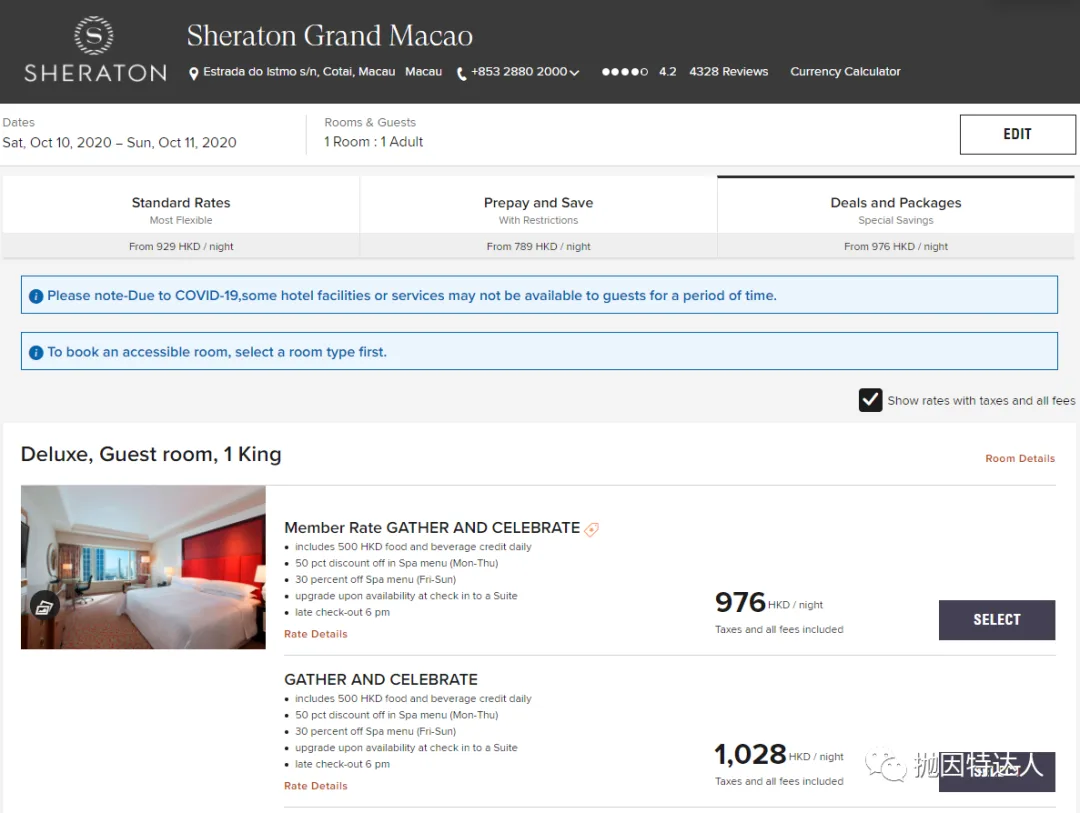Expand the phone number dropdown
The width and height of the screenshot is (1080, 813).
pyautogui.click(x=574, y=73)
